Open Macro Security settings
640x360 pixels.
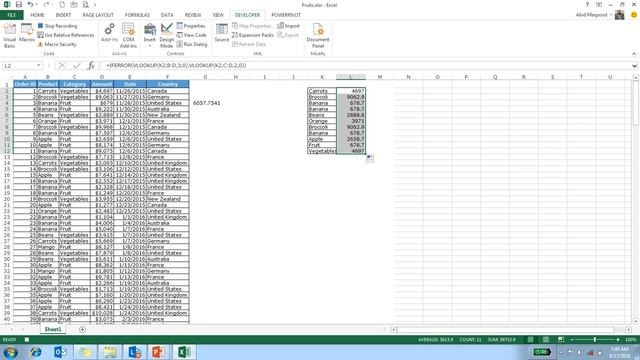point(57,44)
